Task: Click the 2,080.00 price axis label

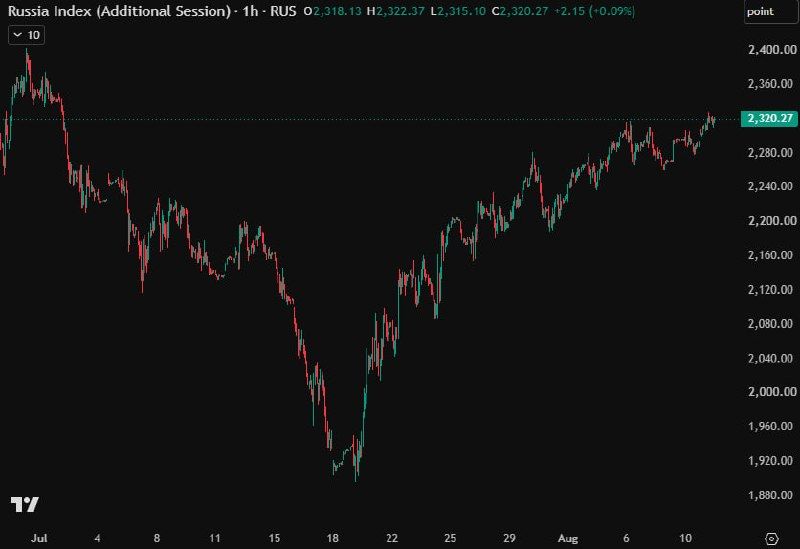Action: point(770,323)
